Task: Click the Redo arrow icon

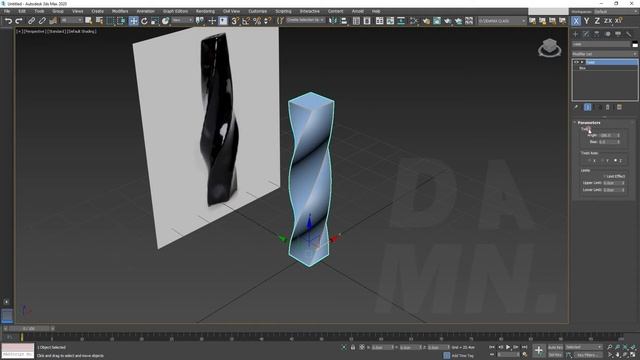Action: 19,21
